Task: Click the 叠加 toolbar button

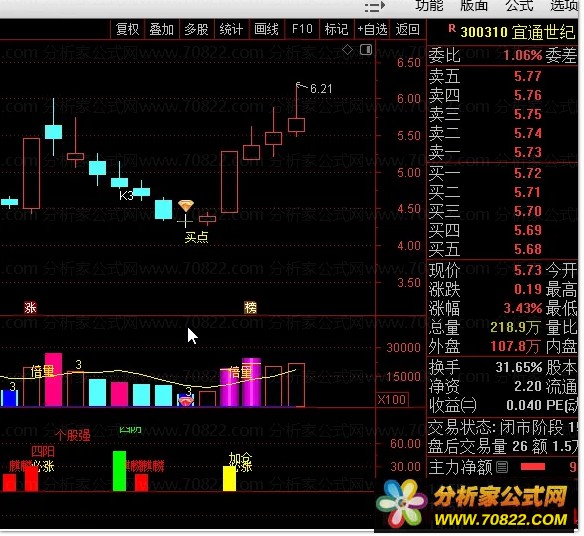Action: pyautogui.click(x=162, y=29)
